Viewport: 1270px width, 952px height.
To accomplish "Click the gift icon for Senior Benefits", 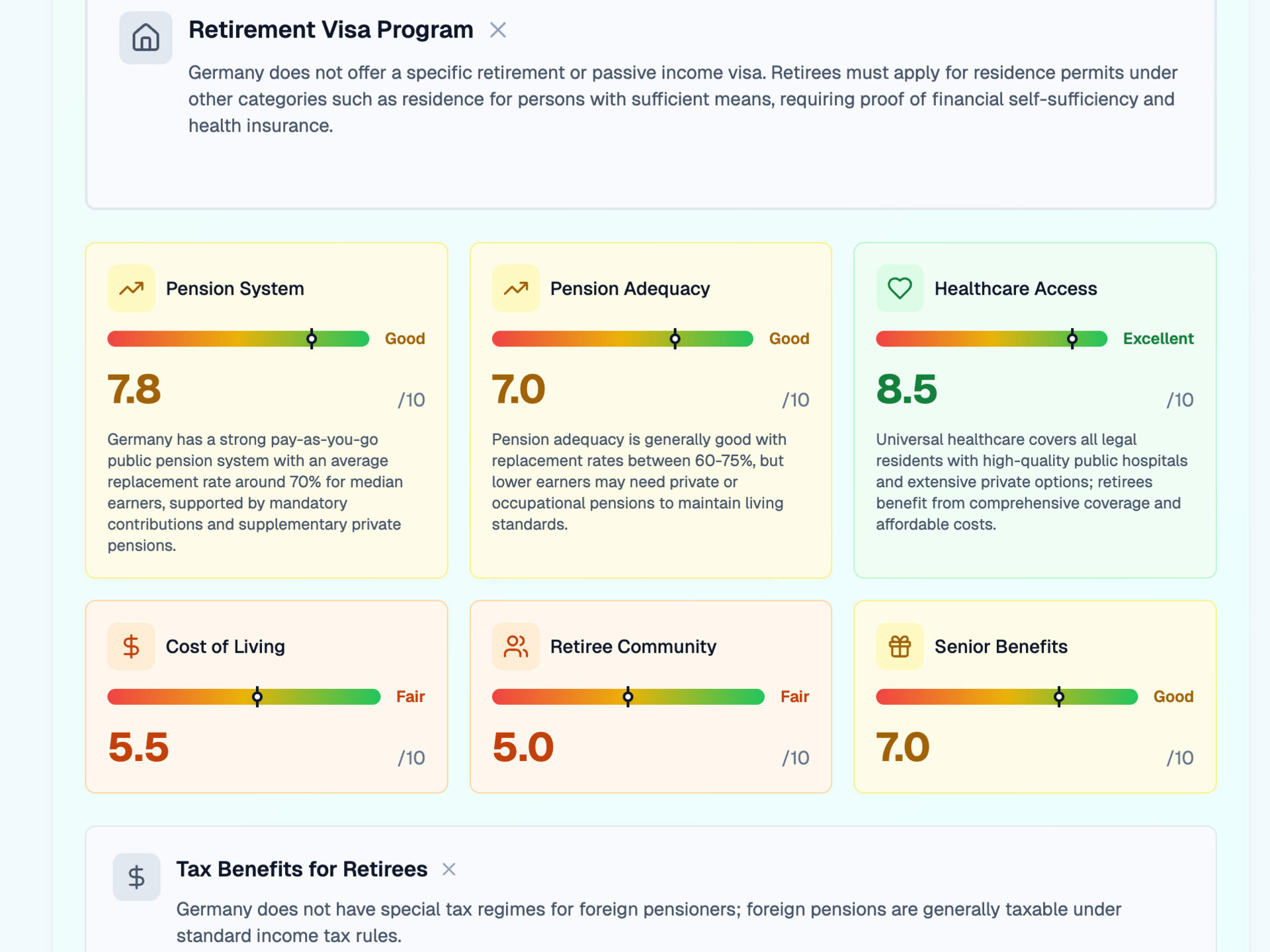I will (x=900, y=646).
